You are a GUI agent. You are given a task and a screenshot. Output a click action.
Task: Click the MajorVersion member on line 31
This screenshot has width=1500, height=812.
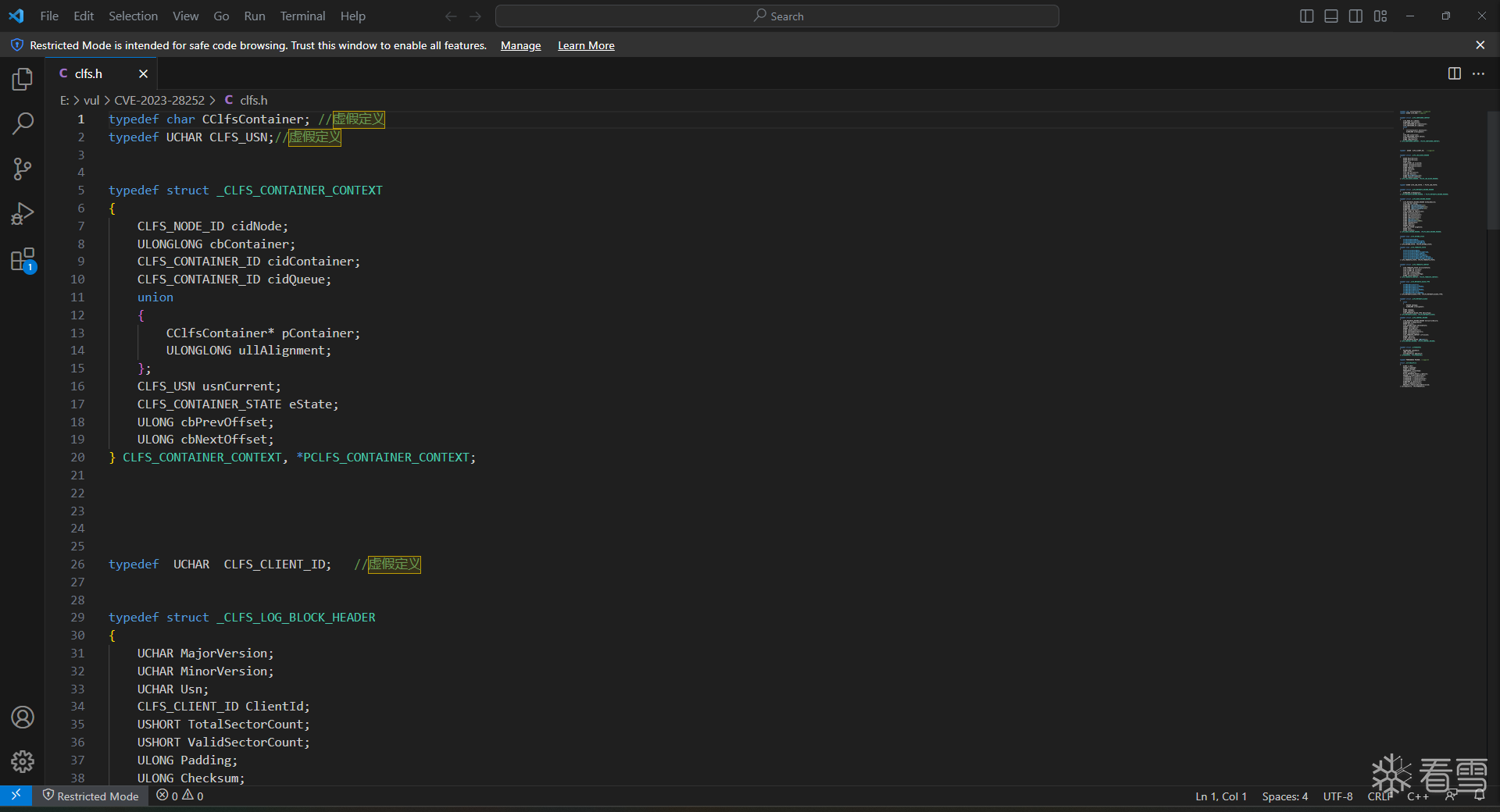[x=223, y=654]
